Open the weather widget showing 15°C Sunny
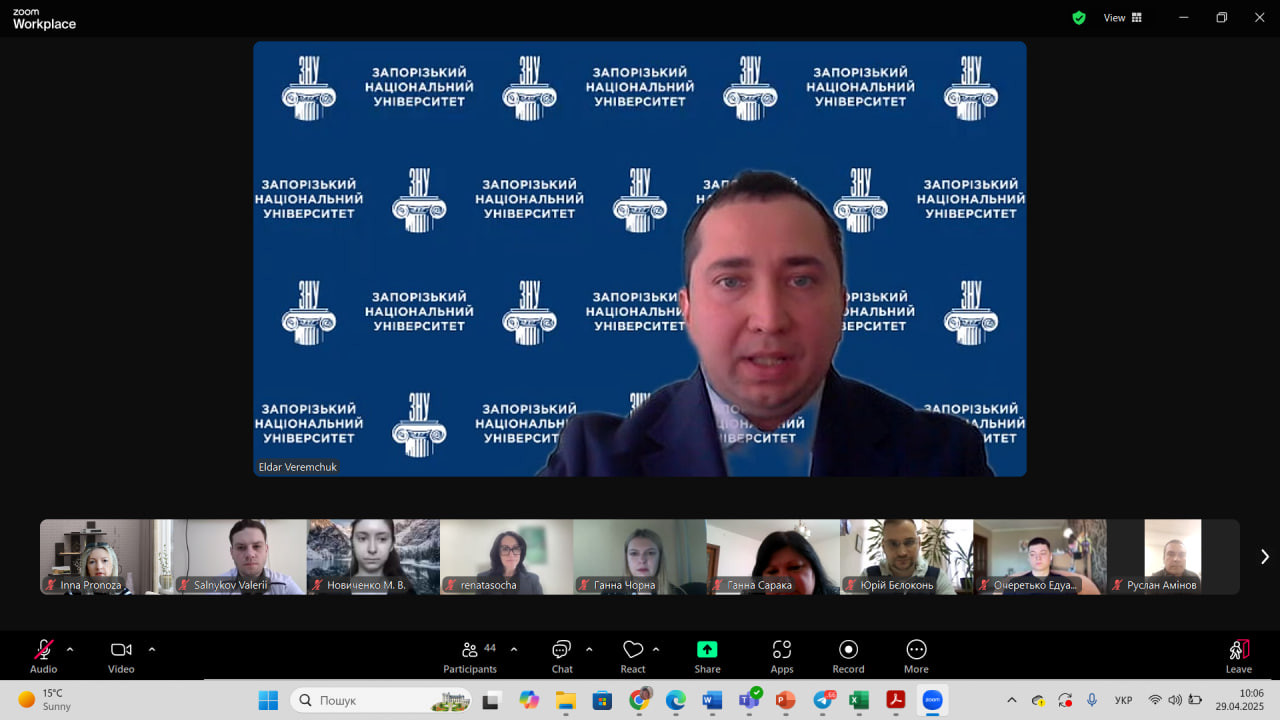Screen dimensions: 1280x720 [x=45, y=700]
